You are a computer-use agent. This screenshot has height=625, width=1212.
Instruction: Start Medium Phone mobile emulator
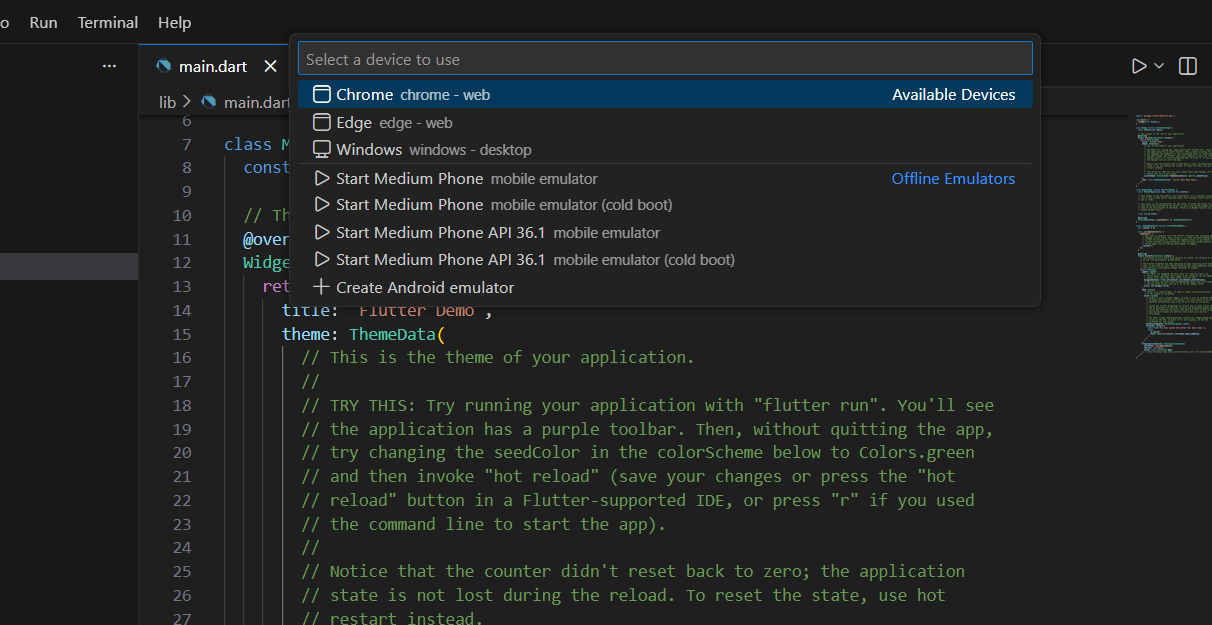[x=466, y=179]
